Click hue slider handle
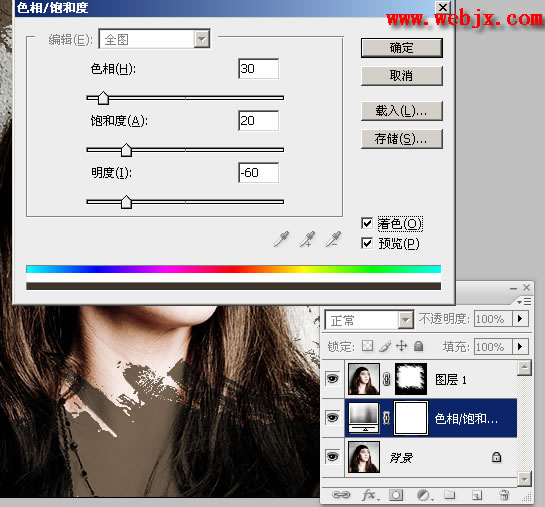Screen dimensions: 545x507 pyautogui.click(x=103, y=98)
